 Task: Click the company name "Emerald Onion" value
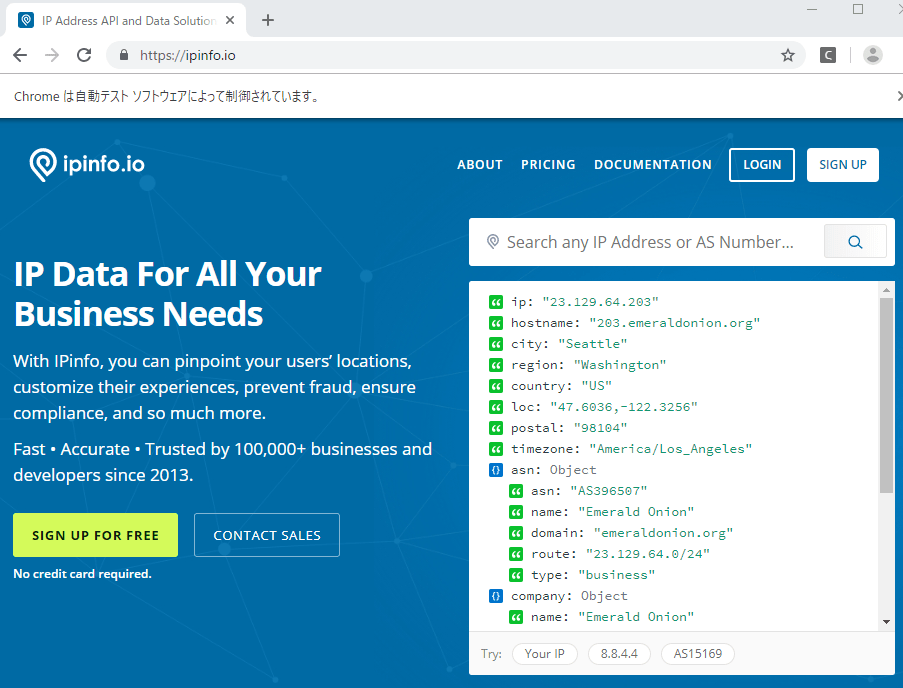636,617
